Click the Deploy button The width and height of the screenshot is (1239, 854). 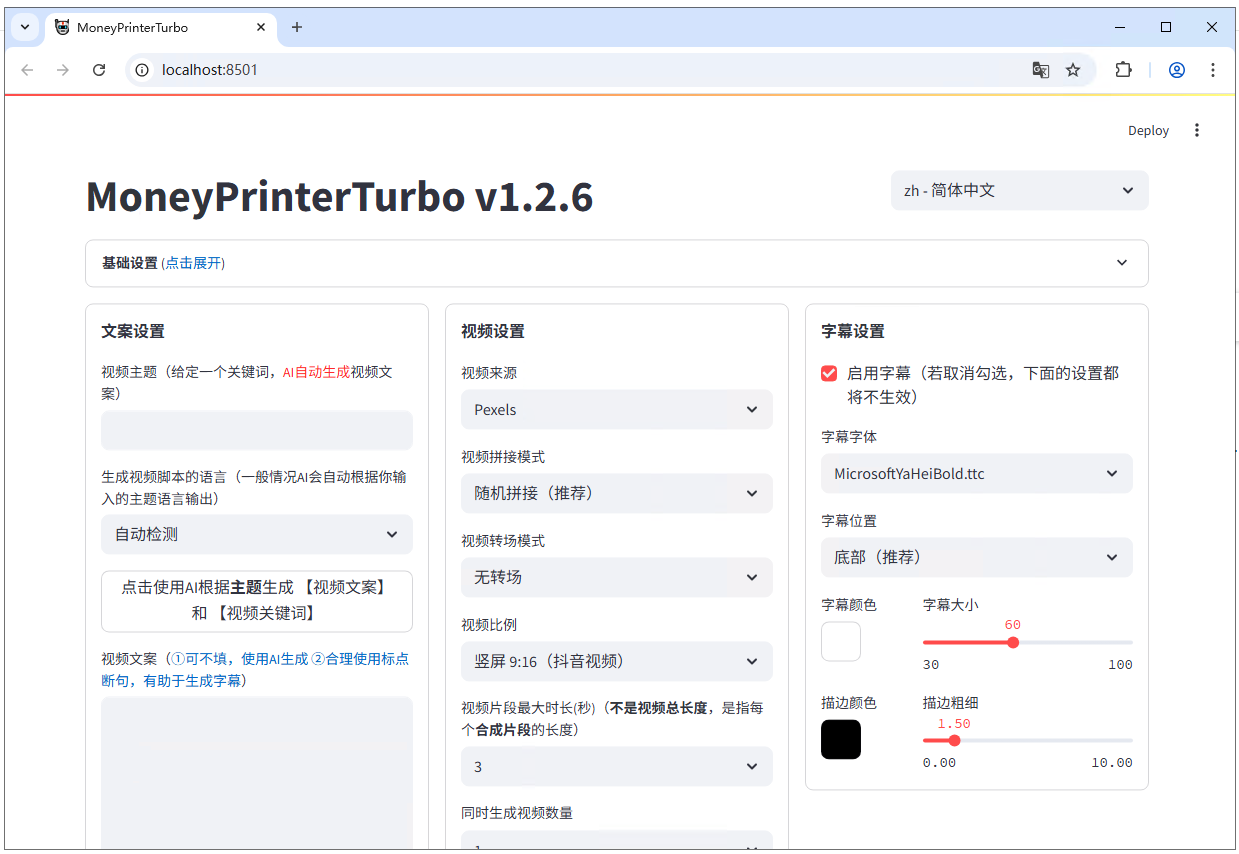(1148, 130)
